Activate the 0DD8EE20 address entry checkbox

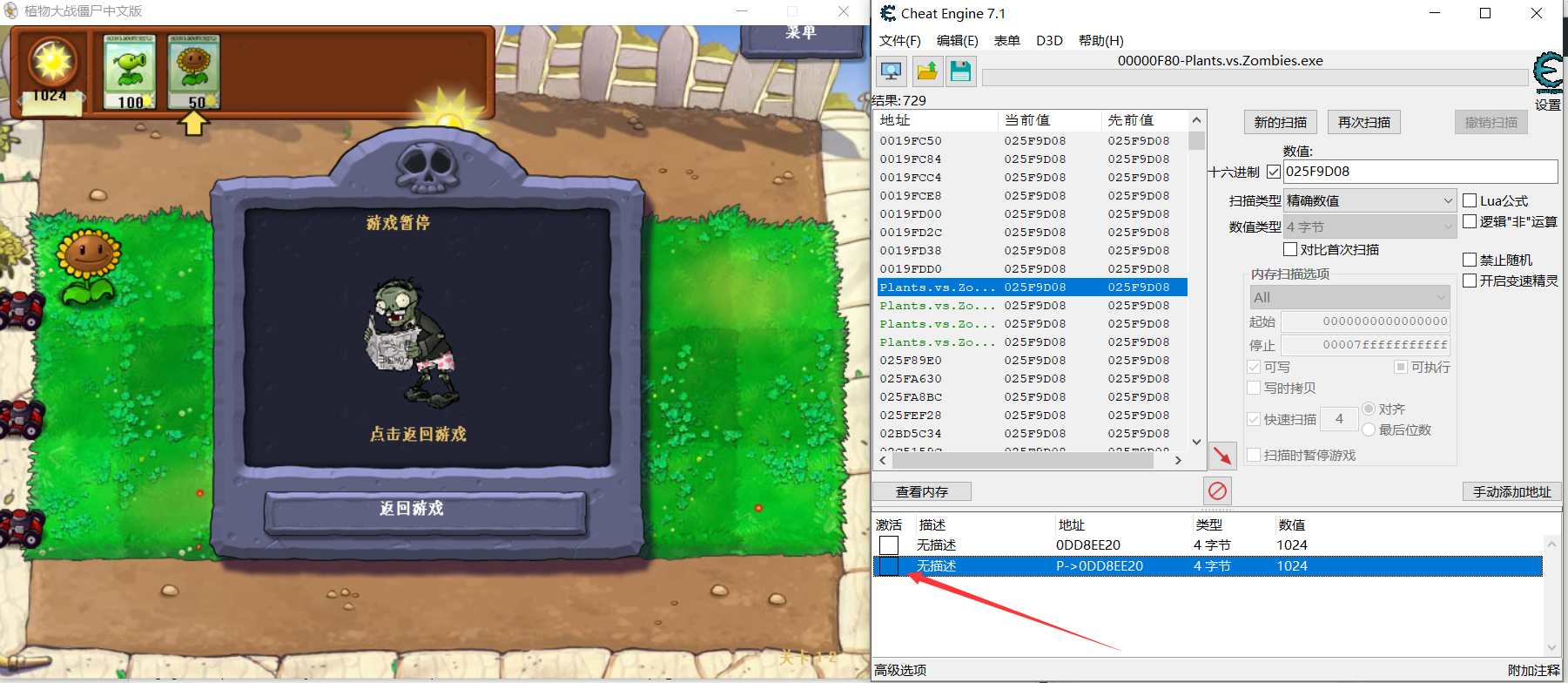[888, 545]
